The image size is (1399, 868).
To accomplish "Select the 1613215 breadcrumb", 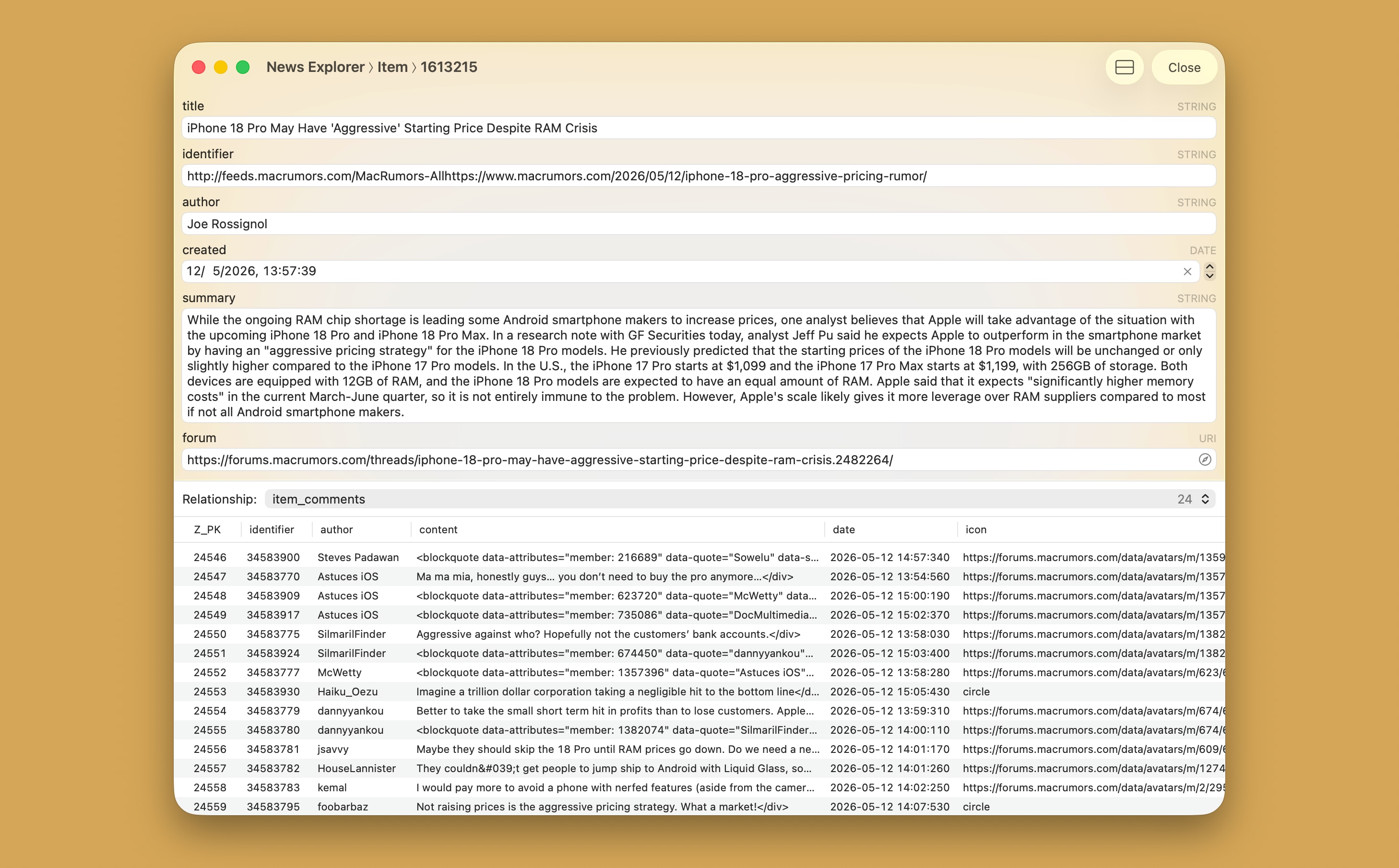I will coord(449,67).
